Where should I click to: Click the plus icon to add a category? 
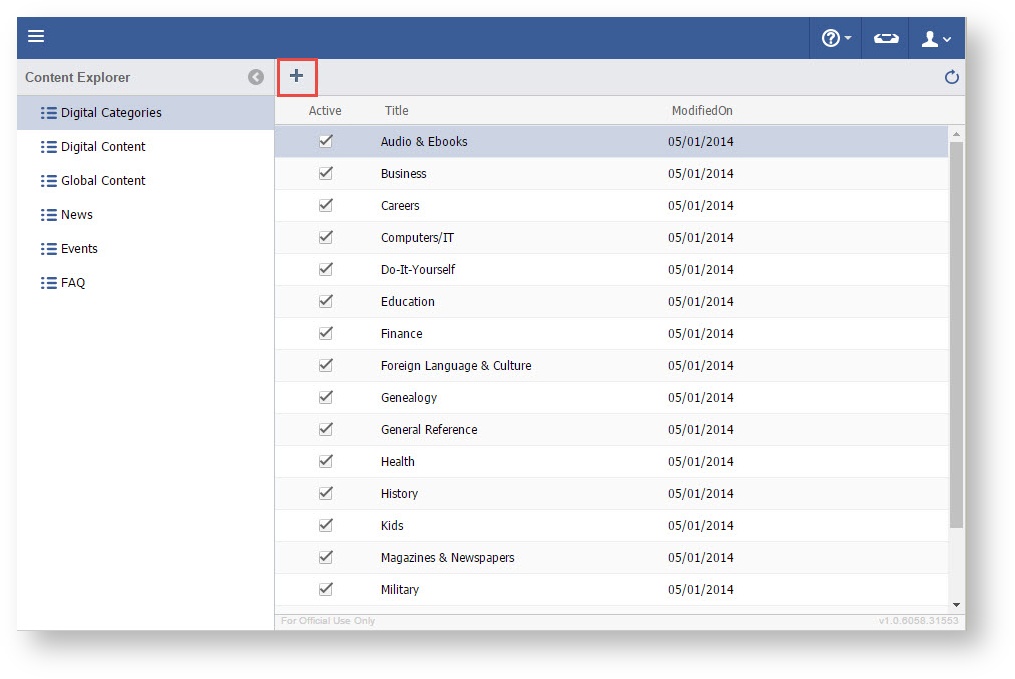(x=296, y=76)
